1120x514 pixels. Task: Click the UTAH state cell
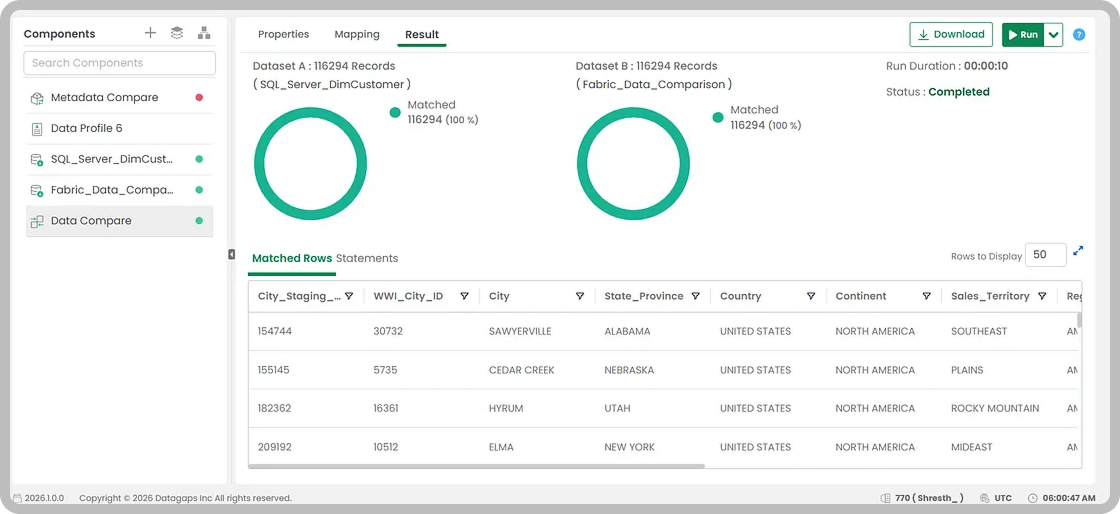(x=617, y=408)
